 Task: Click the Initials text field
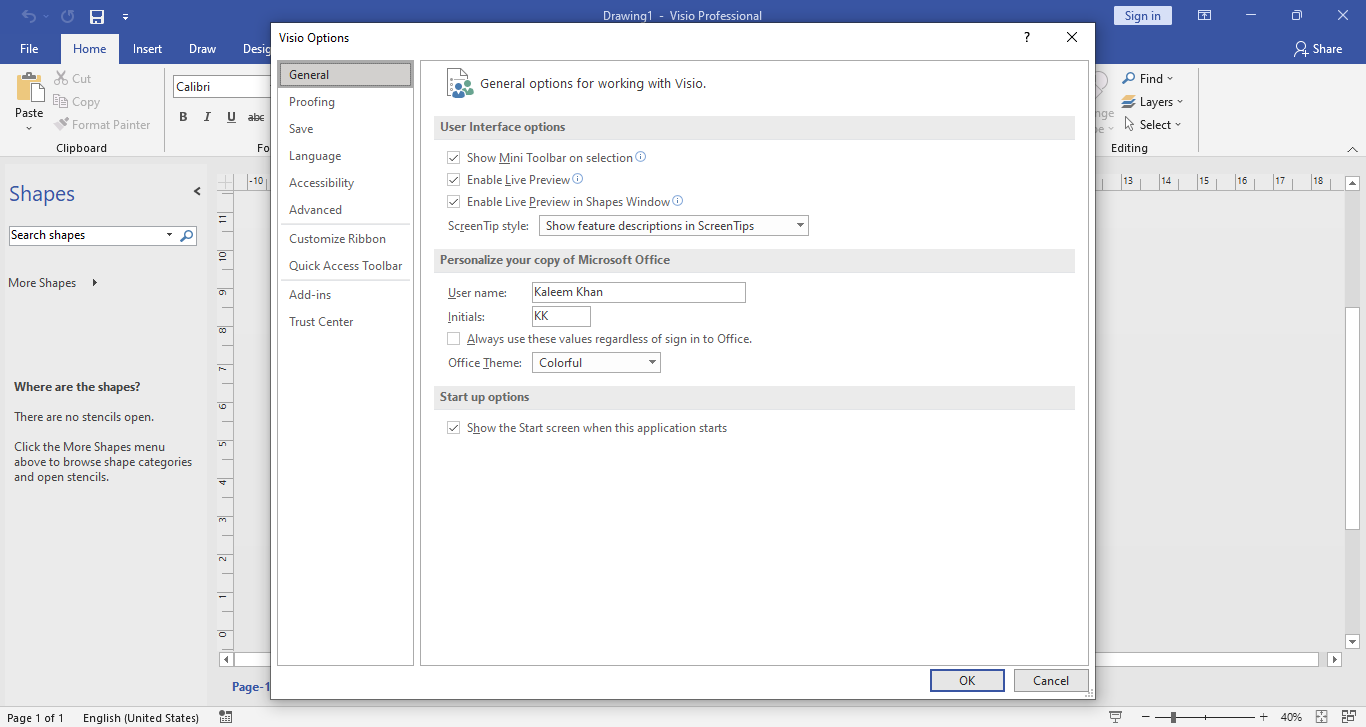point(561,316)
